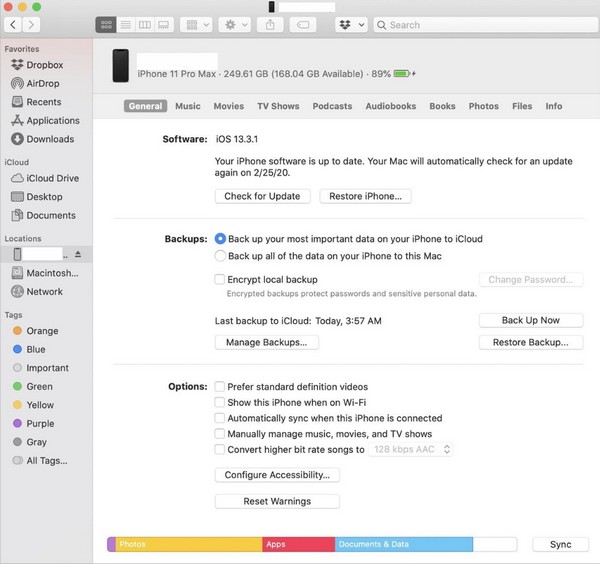The image size is (600, 564).
Task: Switch to icon view in toolbar
Action: [x=106, y=25]
